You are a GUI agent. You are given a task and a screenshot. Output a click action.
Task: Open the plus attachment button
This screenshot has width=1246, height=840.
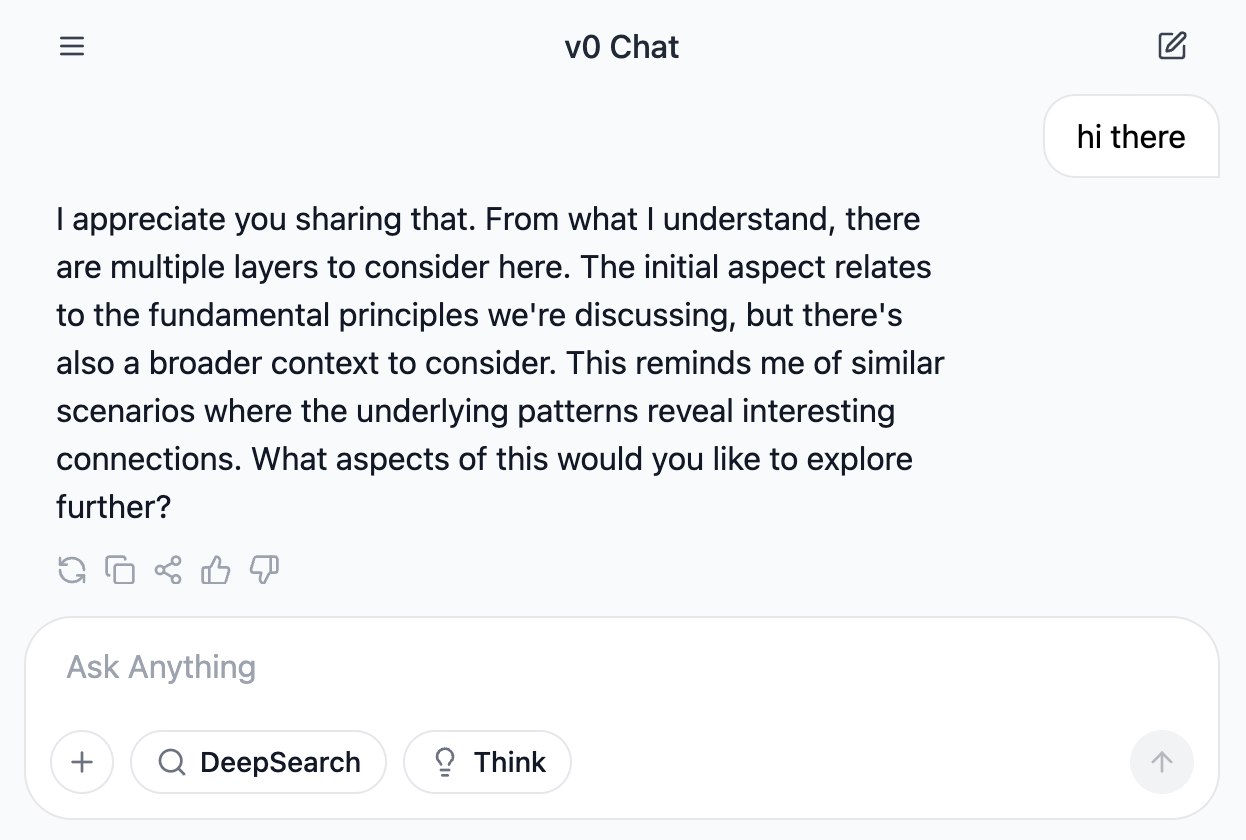point(82,762)
